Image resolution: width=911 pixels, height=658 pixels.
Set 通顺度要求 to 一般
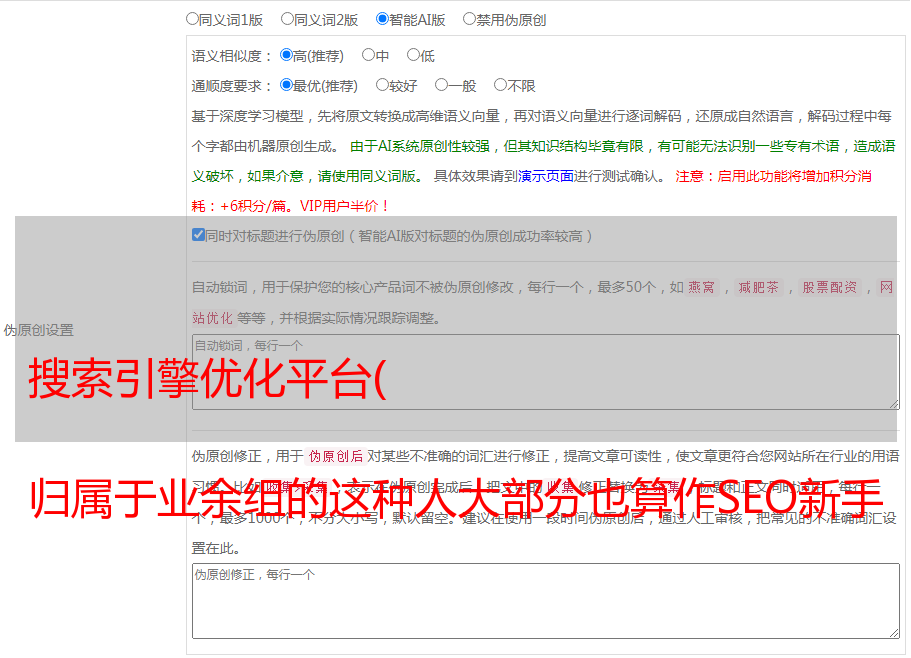pos(442,85)
